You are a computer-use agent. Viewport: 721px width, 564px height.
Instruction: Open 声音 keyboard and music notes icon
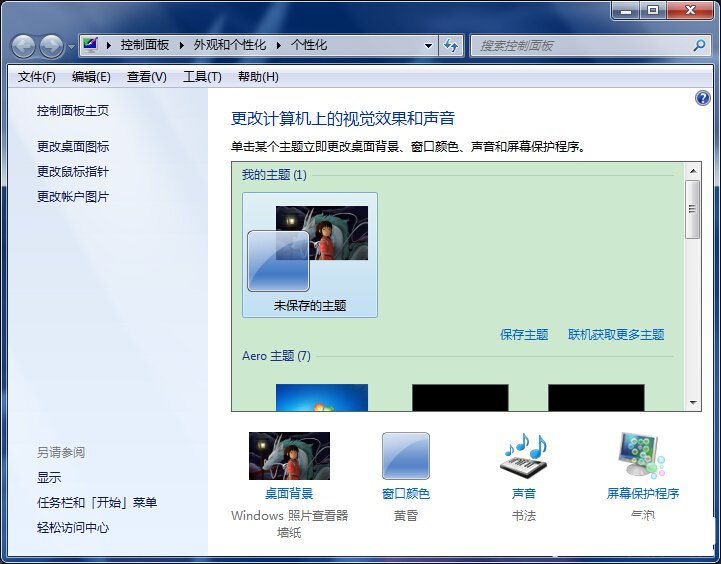click(524, 456)
